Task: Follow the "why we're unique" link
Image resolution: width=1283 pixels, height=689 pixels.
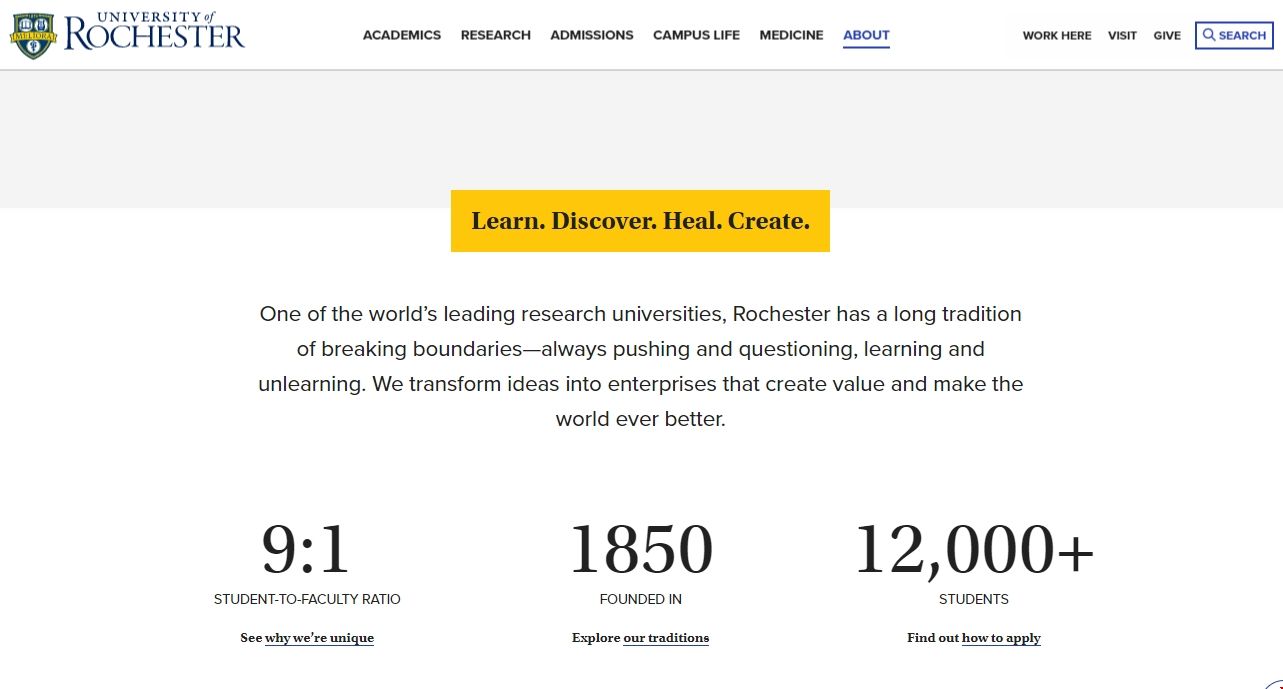Action: 319,638
